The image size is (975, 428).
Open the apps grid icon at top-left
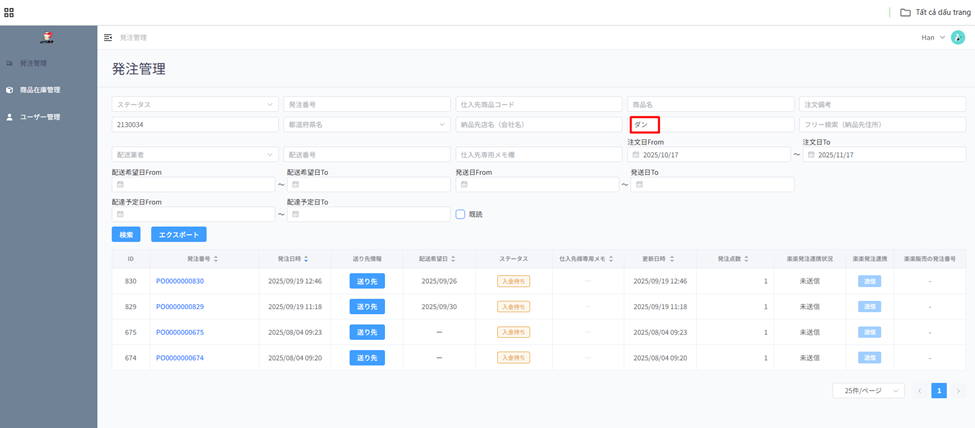pos(9,13)
